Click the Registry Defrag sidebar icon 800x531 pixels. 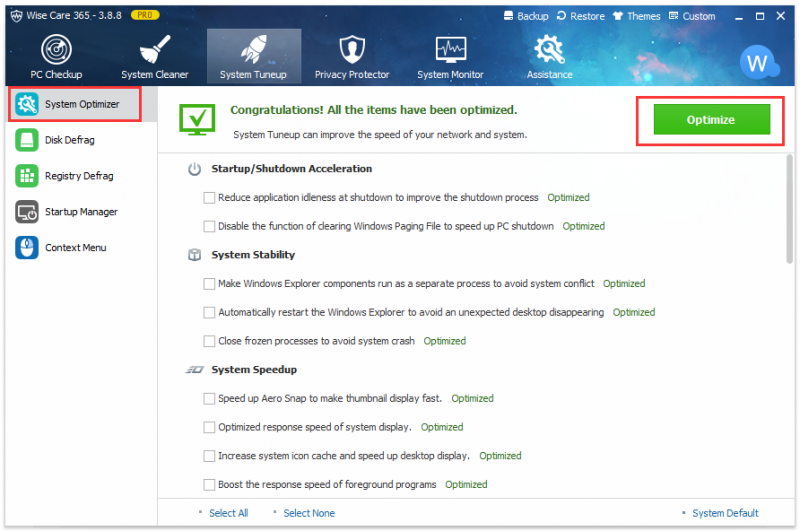click(x=27, y=176)
